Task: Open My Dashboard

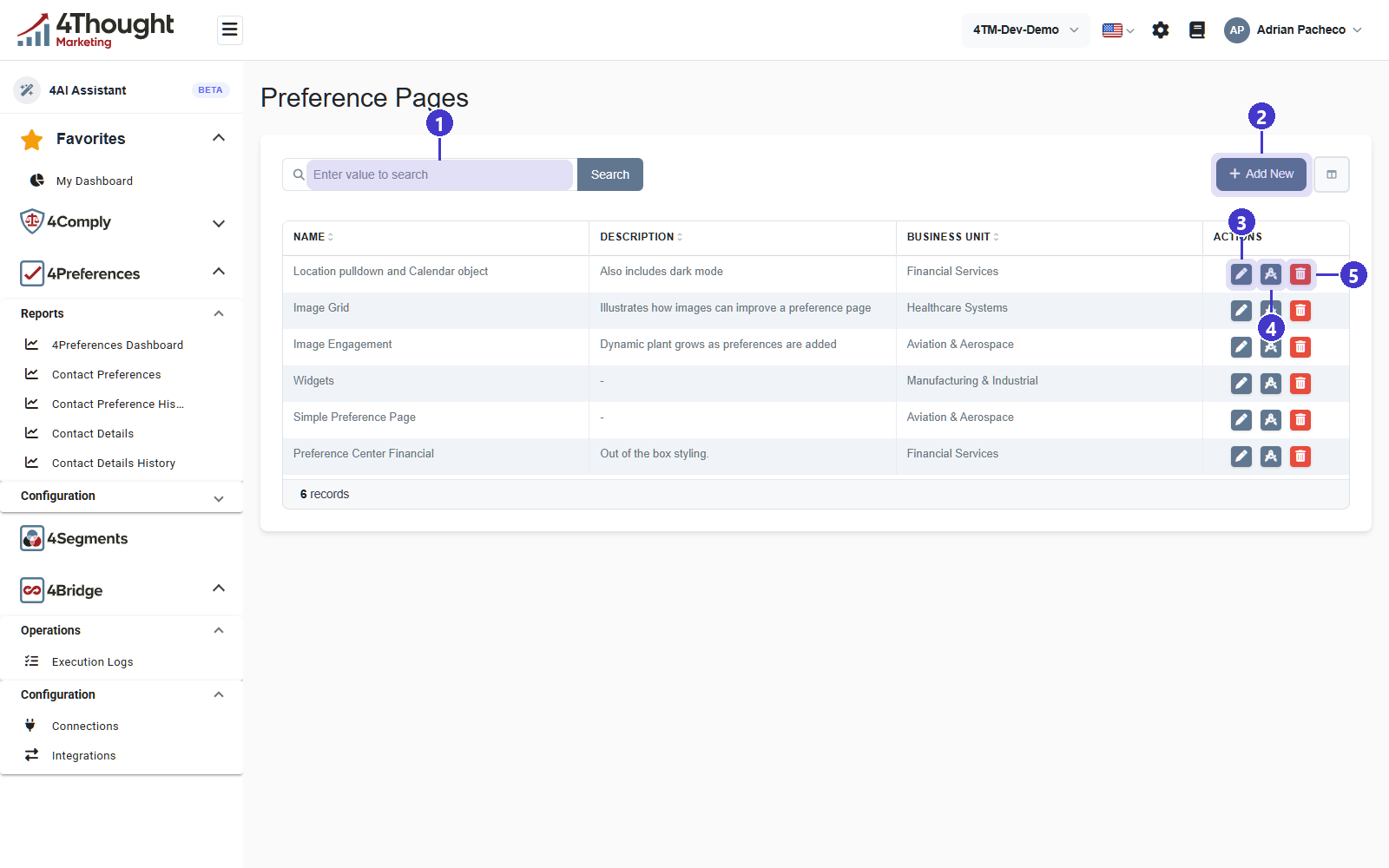Action: click(95, 181)
